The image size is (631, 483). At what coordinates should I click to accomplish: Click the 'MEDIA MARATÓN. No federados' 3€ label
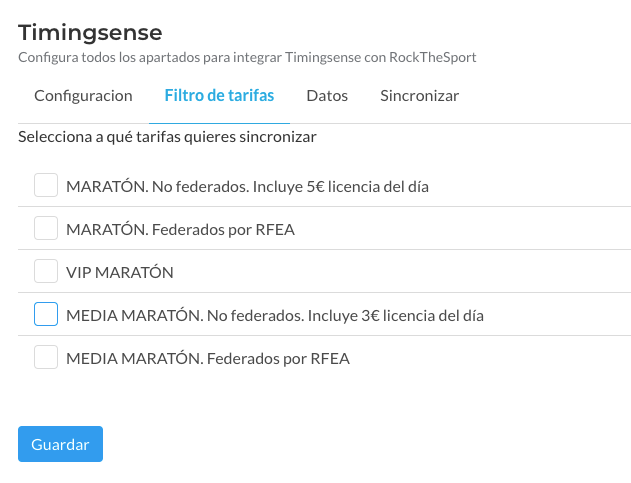(274, 315)
